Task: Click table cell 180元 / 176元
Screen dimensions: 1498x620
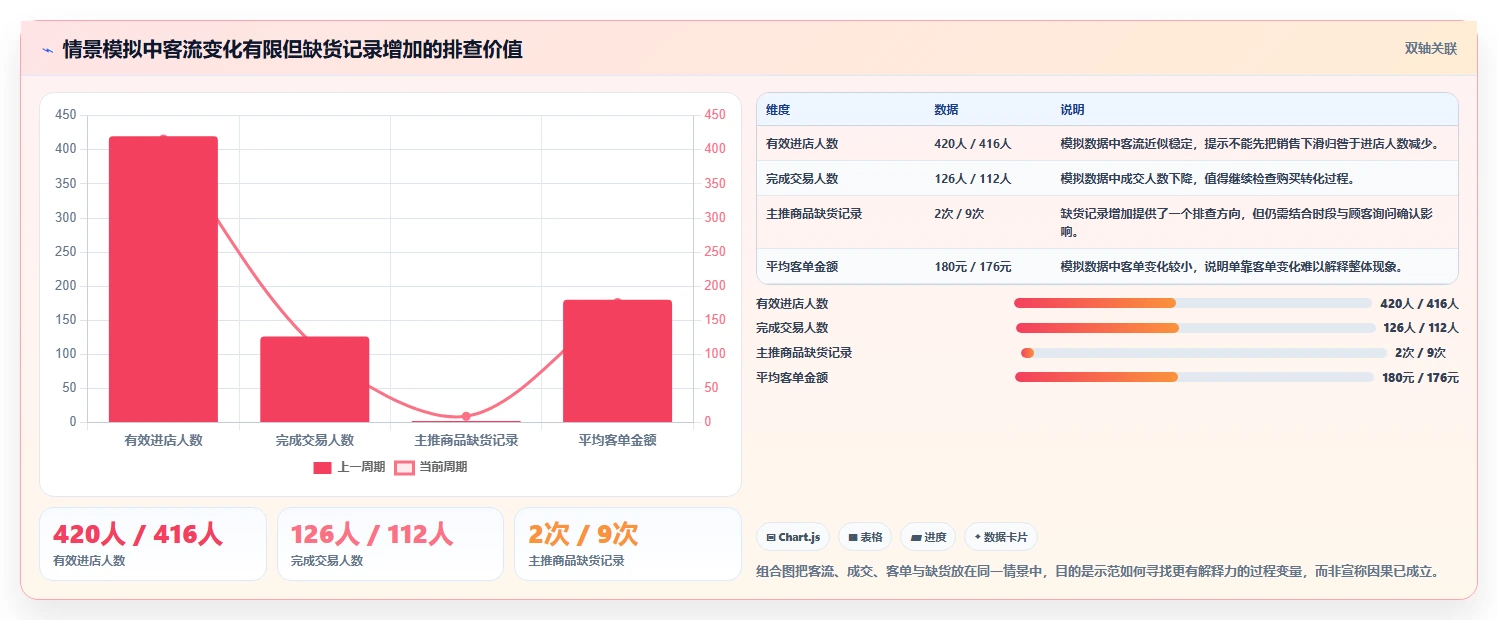Action: tap(972, 267)
